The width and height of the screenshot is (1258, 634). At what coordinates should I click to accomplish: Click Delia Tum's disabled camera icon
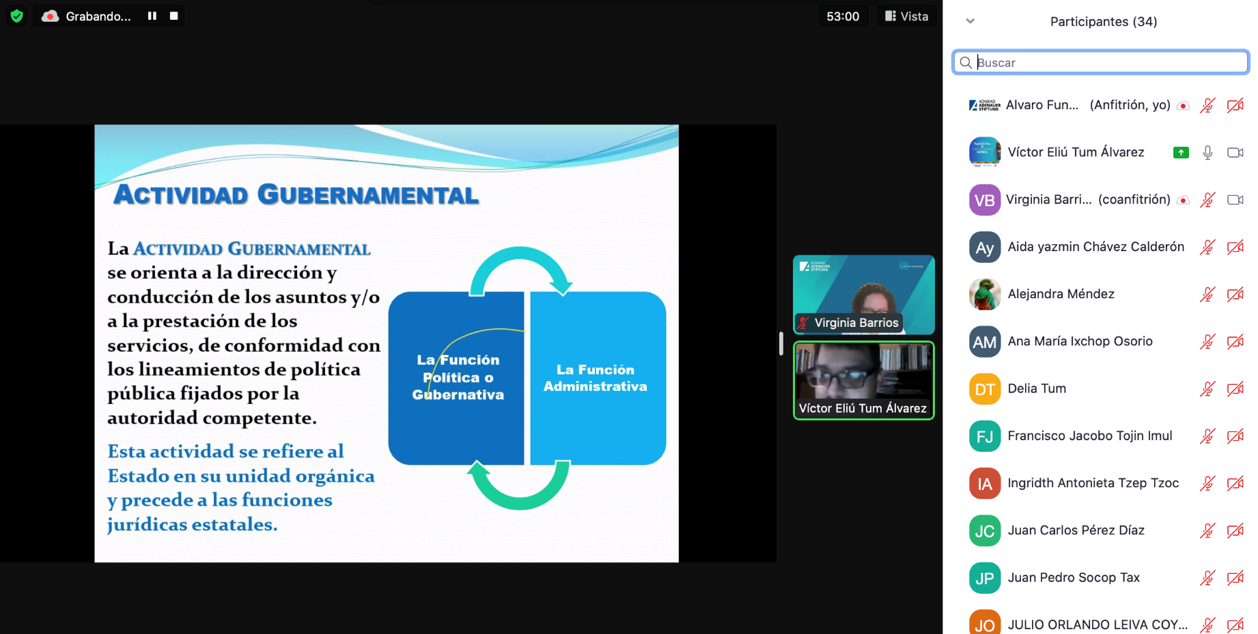(1235, 389)
